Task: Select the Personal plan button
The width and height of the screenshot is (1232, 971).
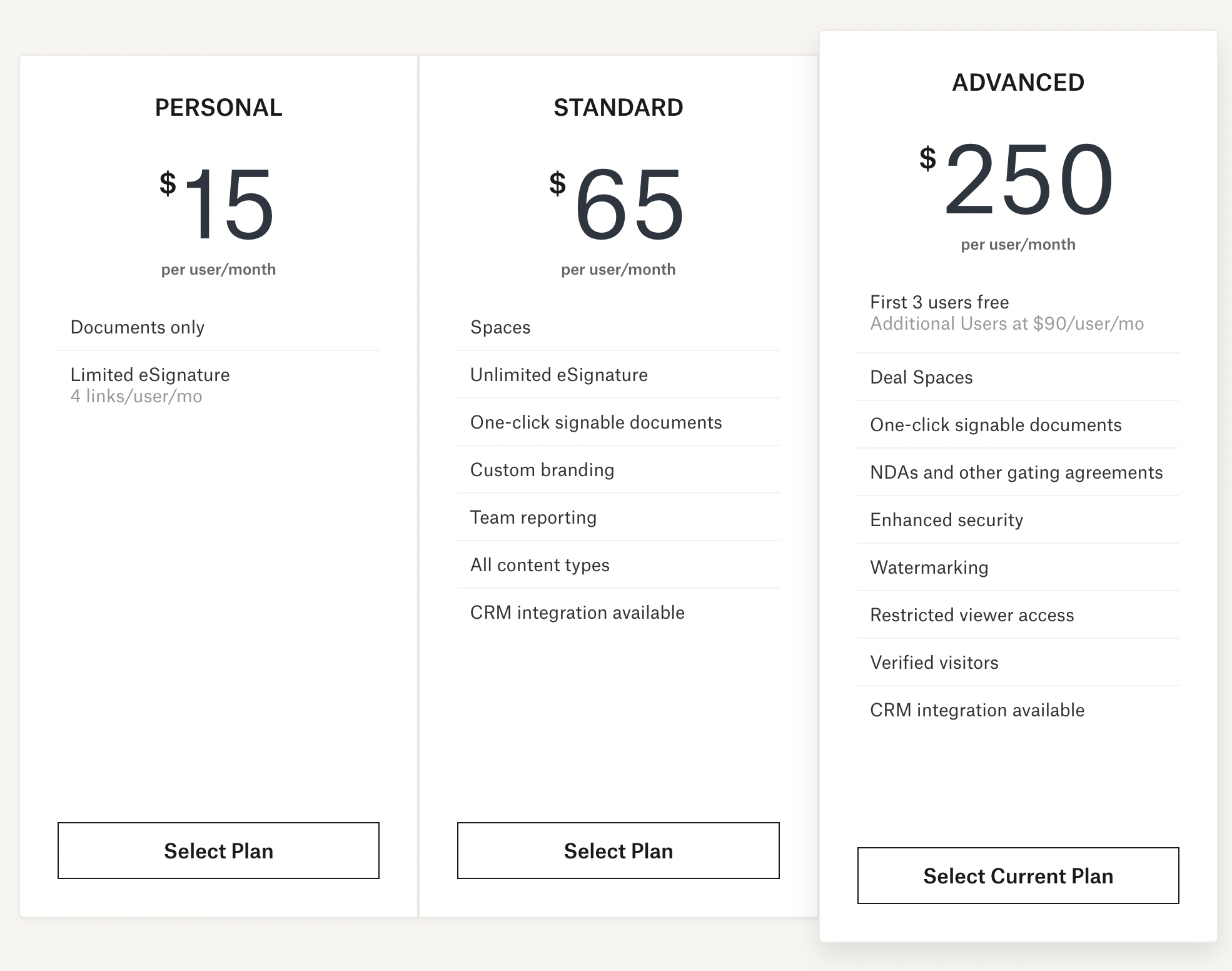Action: click(x=218, y=850)
